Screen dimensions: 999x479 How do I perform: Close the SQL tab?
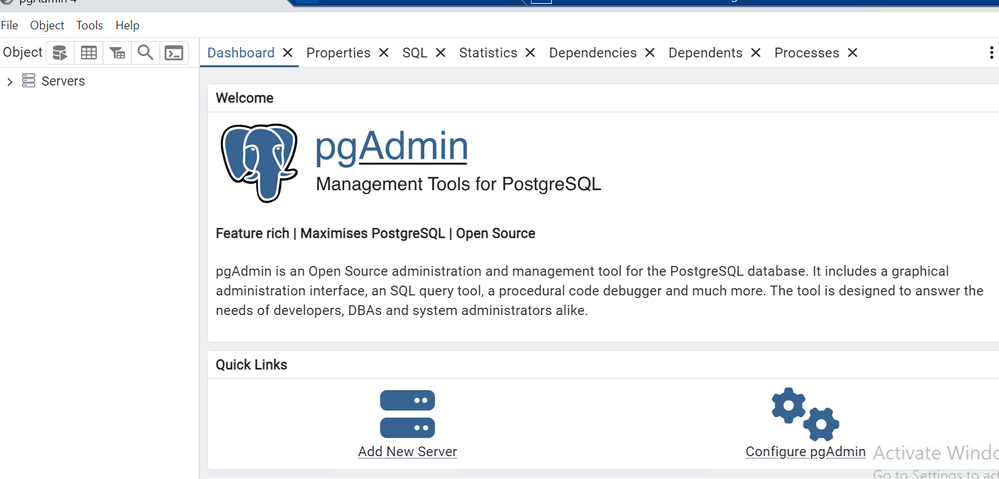coord(440,53)
